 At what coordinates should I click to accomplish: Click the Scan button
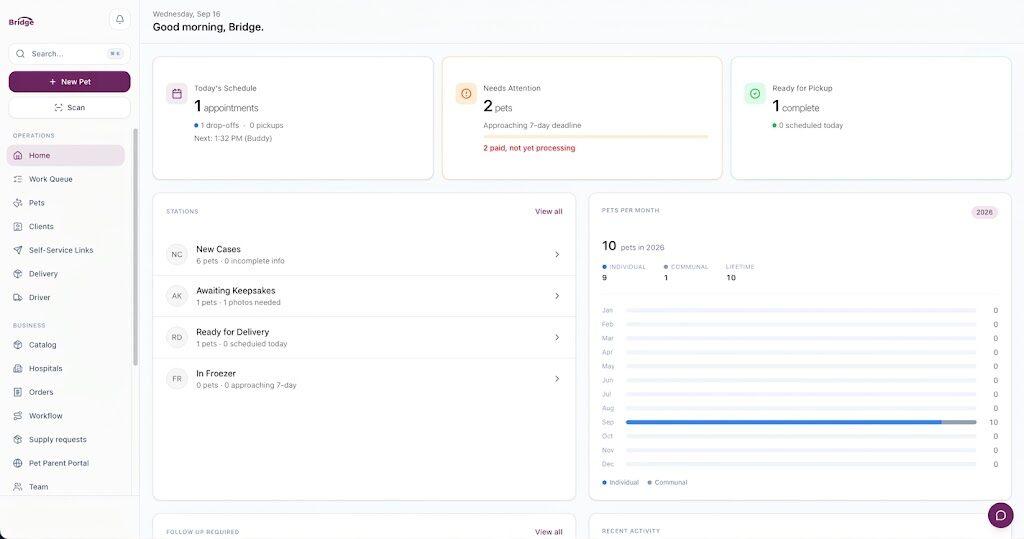click(x=69, y=107)
